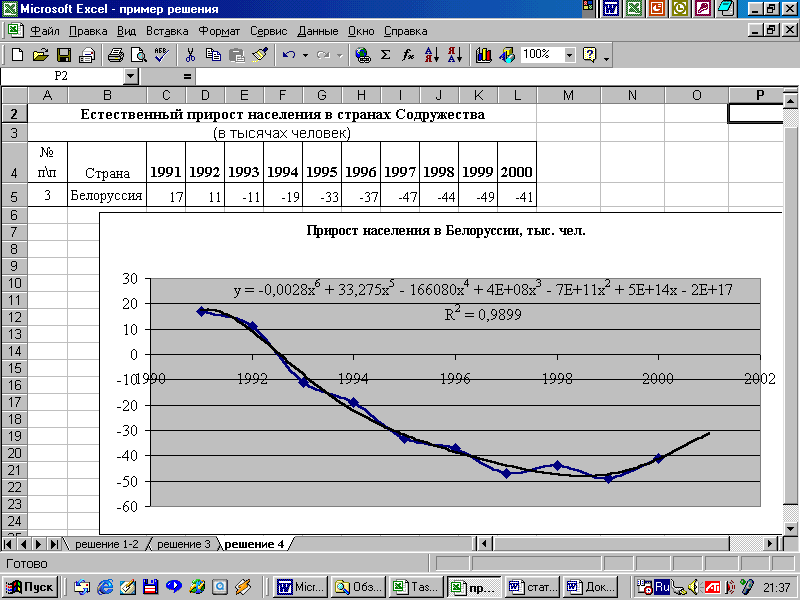This screenshot has height=600, width=800.
Task: Open the undo history dropdown arrow
Action: (x=305, y=55)
